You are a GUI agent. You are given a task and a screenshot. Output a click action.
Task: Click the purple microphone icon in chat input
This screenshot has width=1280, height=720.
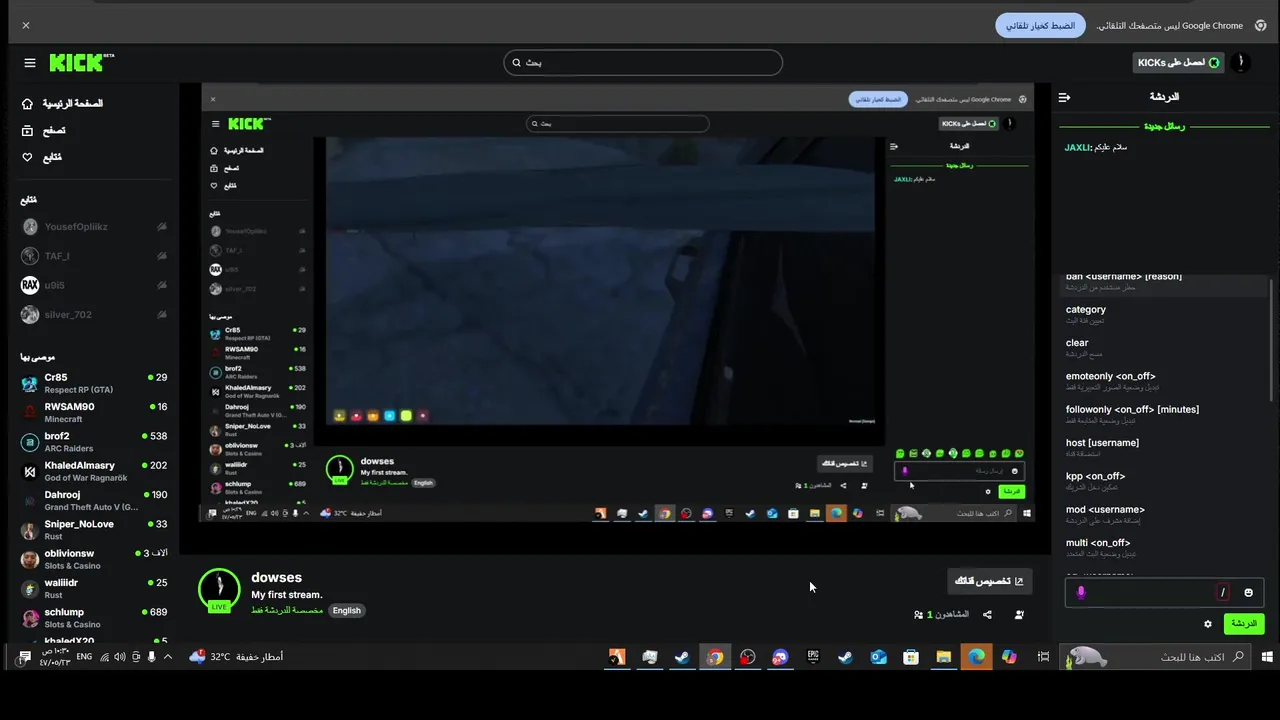click(1081, 592)
